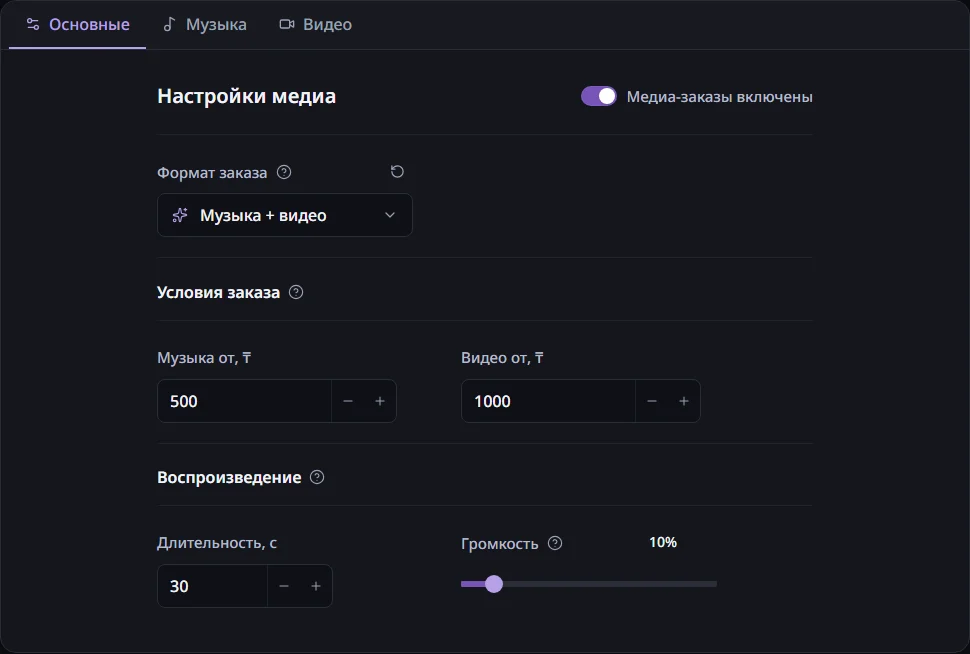Click into the Музыка от input field

[244, 401]
